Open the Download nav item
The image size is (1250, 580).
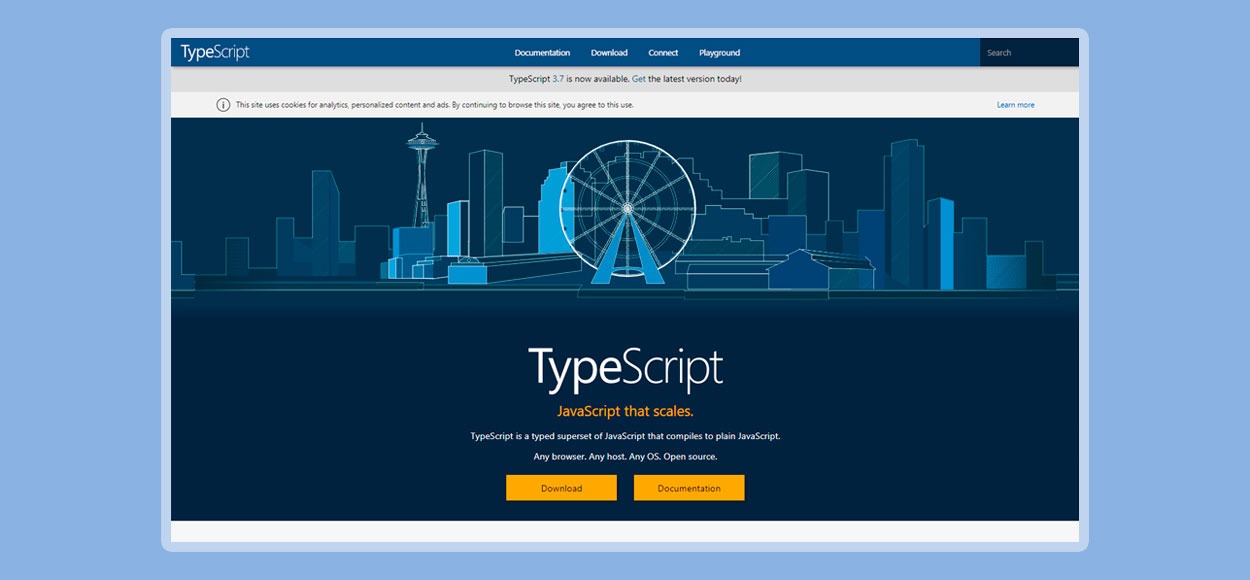[609, 53]
